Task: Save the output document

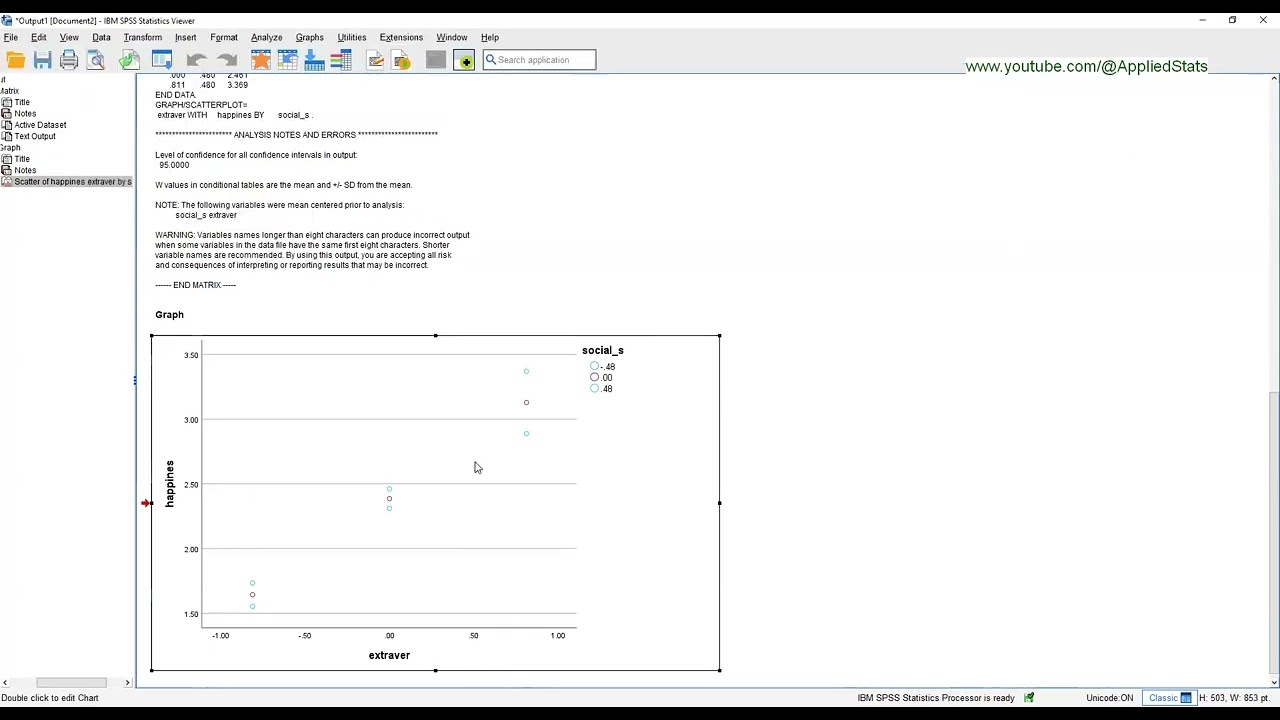Action: [x=42, y=60]
